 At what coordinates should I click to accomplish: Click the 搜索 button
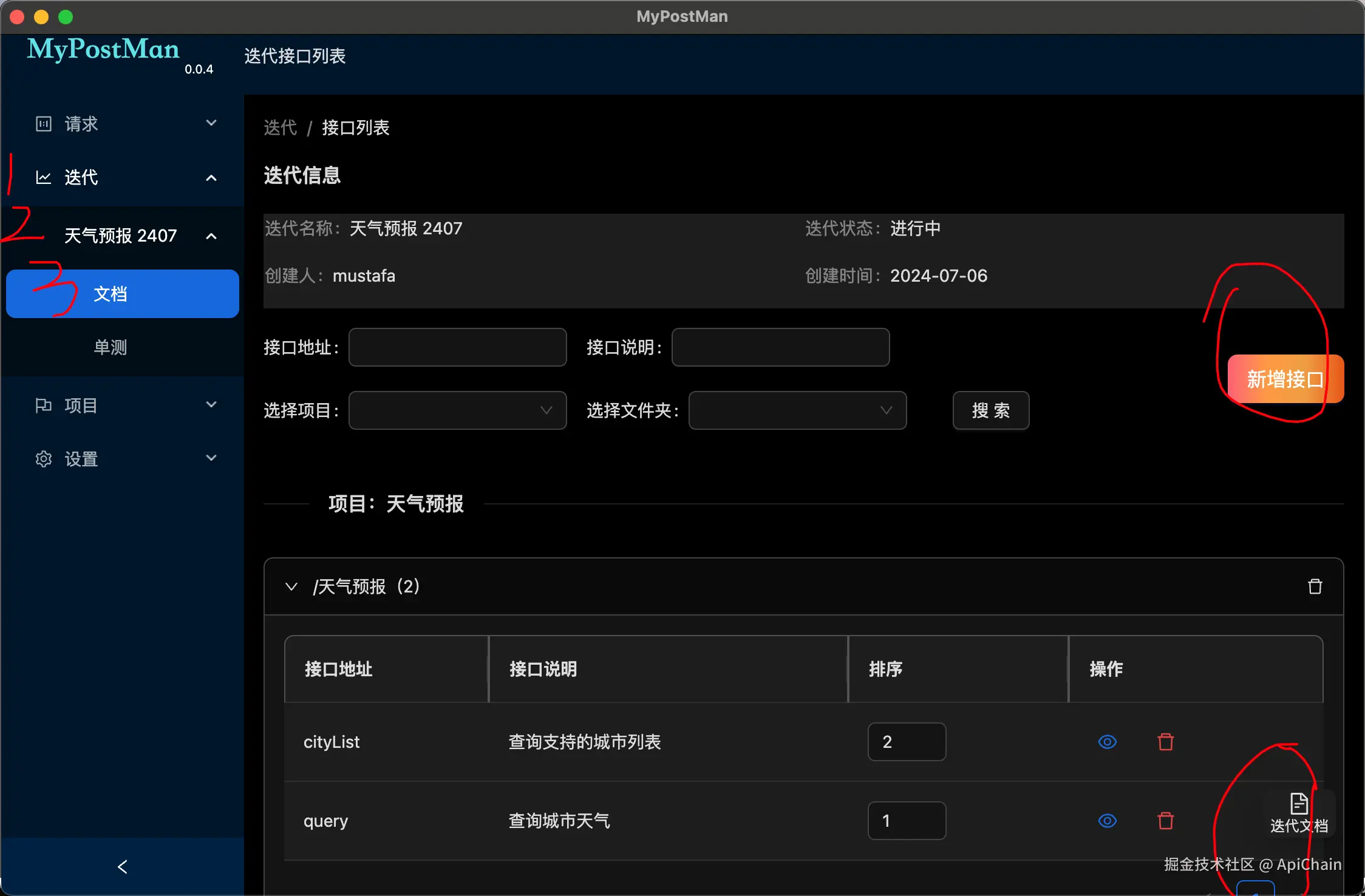(x=990, y=410)
